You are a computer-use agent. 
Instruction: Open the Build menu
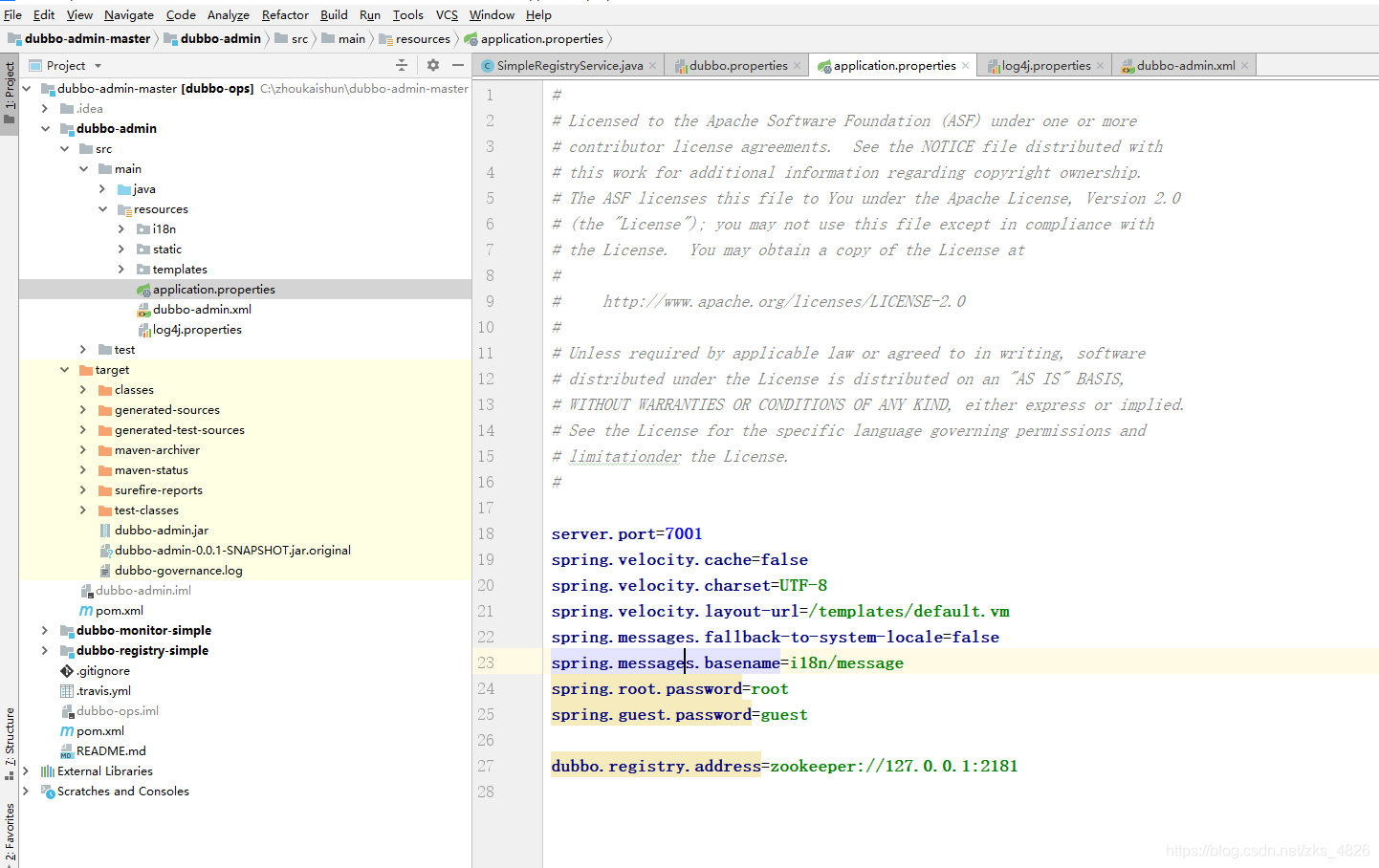(334, 14)
